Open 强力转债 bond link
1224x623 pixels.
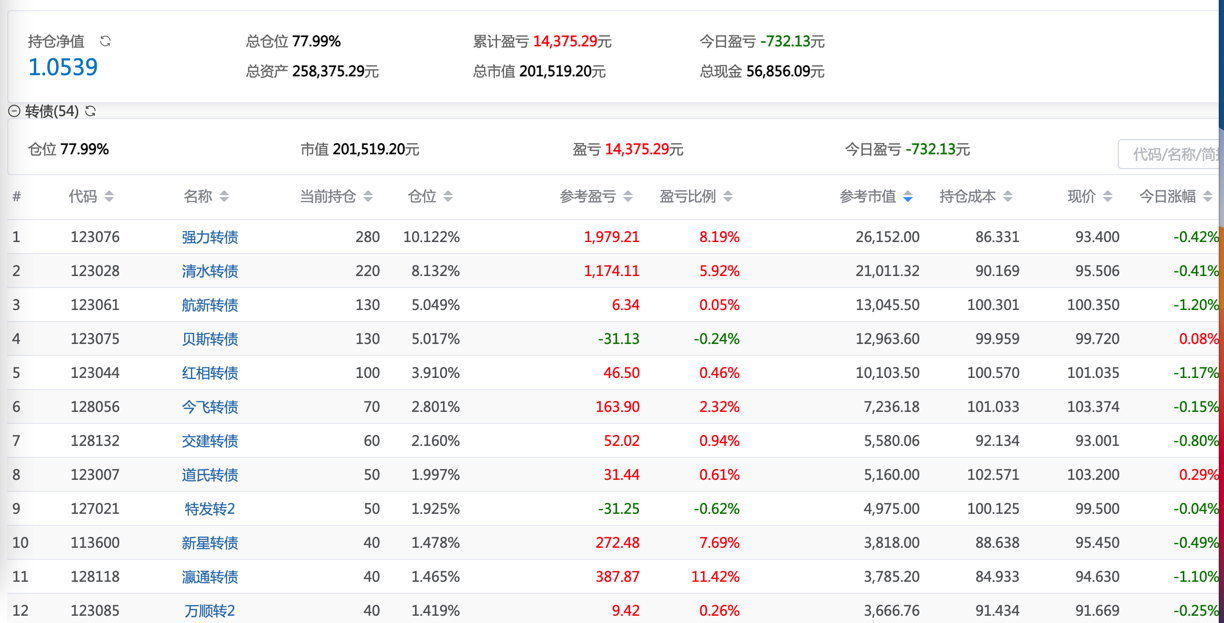(x=210, y=237)
